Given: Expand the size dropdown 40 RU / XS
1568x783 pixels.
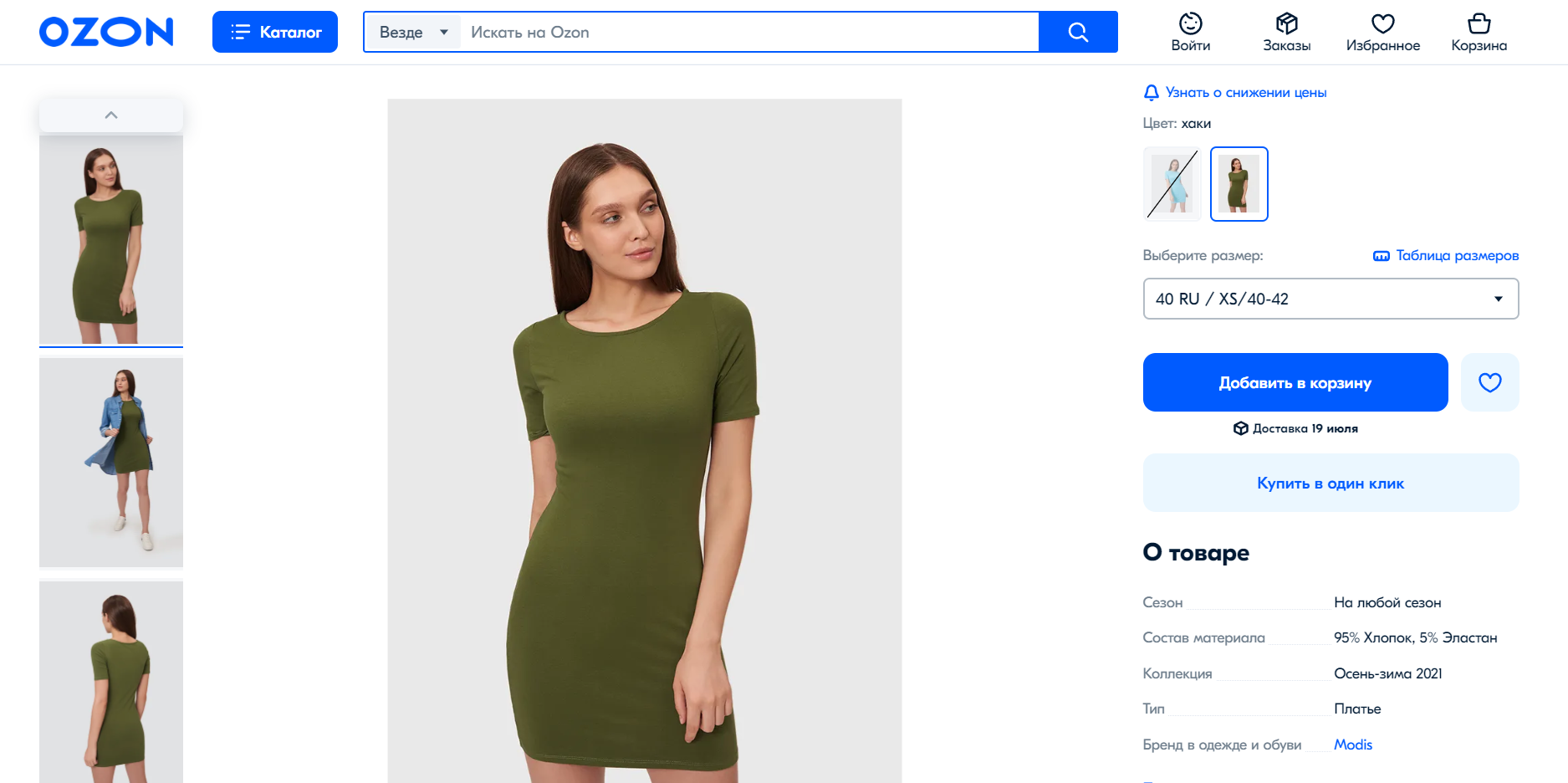Looking at the screenshot, I should [1331, 299].
